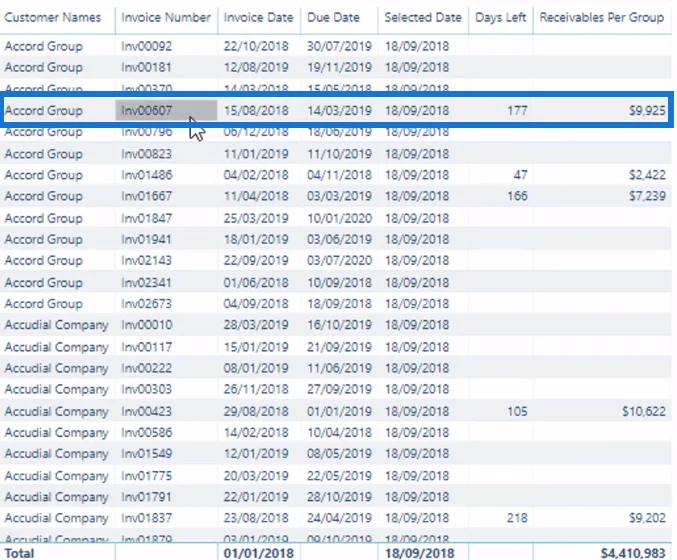677x560 pixels.
Task: Click Days Left value 47
Action: [520, 175]
